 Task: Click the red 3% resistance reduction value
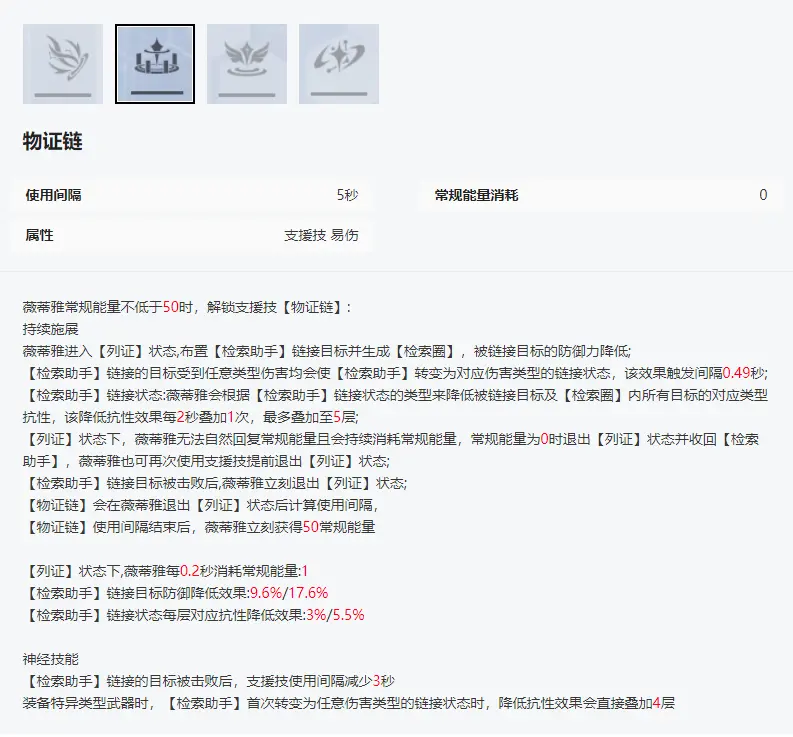[x=314, y=615]
